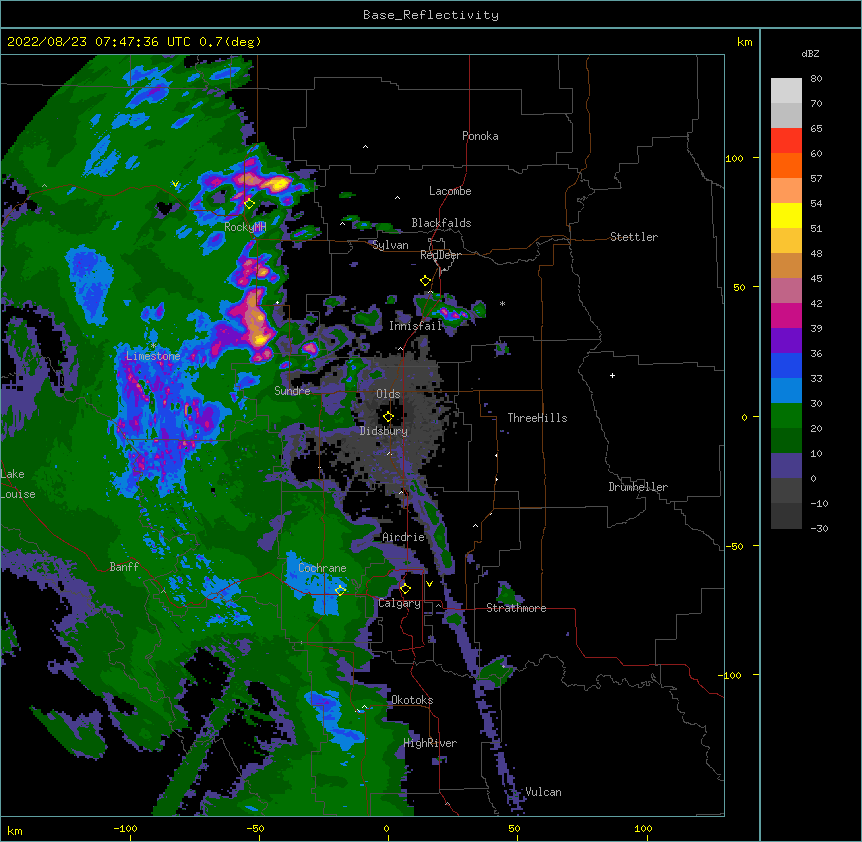862x842 pixels.
Task: Click the Cochrane town label
Action: (322, 568)
